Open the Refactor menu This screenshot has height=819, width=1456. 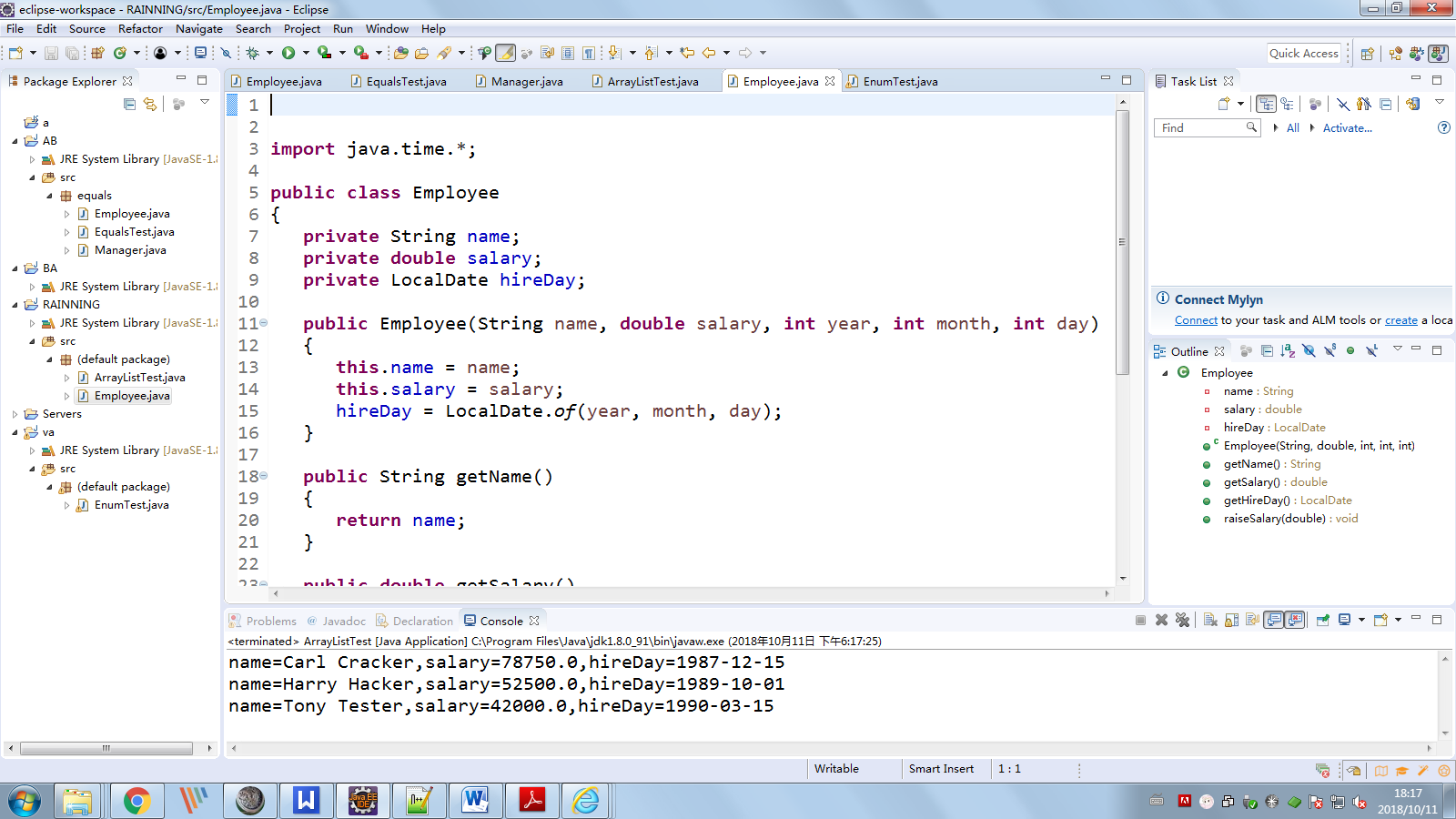click(x=140, y=29)
